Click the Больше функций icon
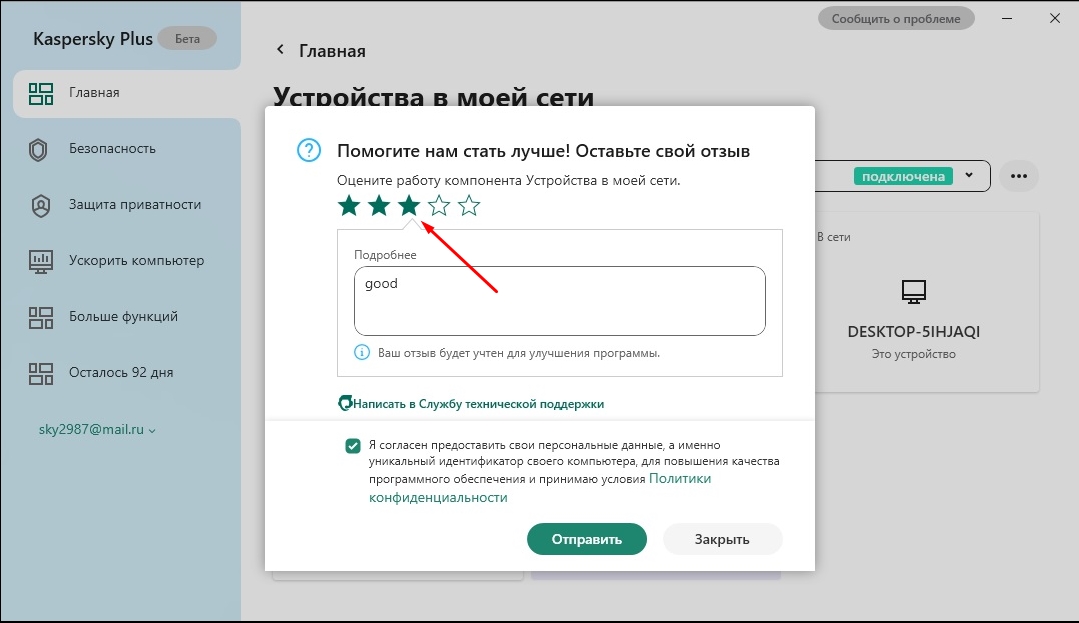The width and height of the screenshot is (1079, 623). pos(40,317)
